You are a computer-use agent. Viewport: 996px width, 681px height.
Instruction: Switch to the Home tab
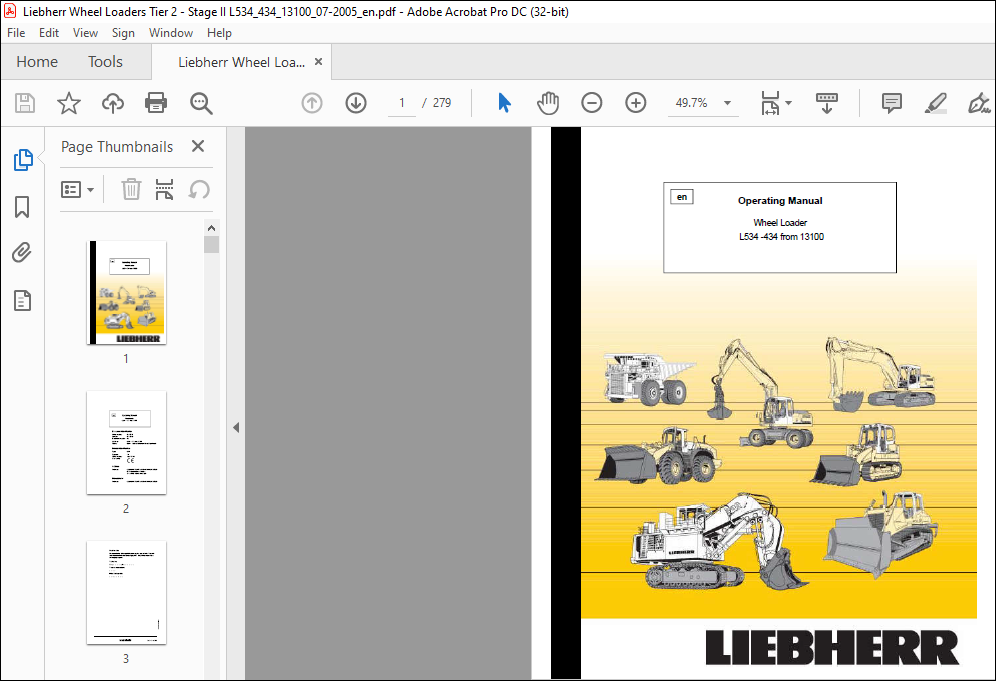[x=37, y=62]
